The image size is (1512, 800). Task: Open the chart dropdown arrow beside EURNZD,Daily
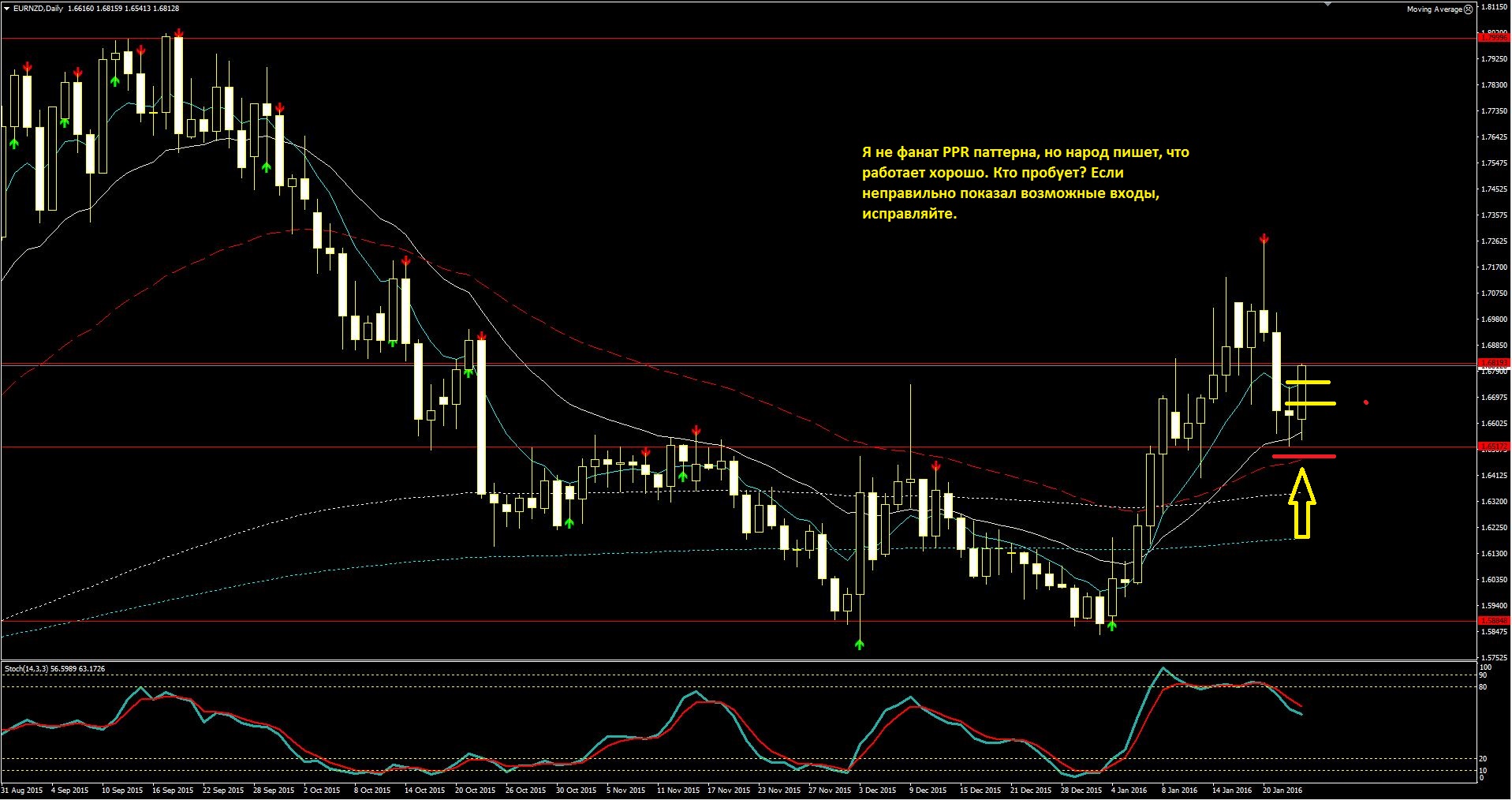coord(6,9)
